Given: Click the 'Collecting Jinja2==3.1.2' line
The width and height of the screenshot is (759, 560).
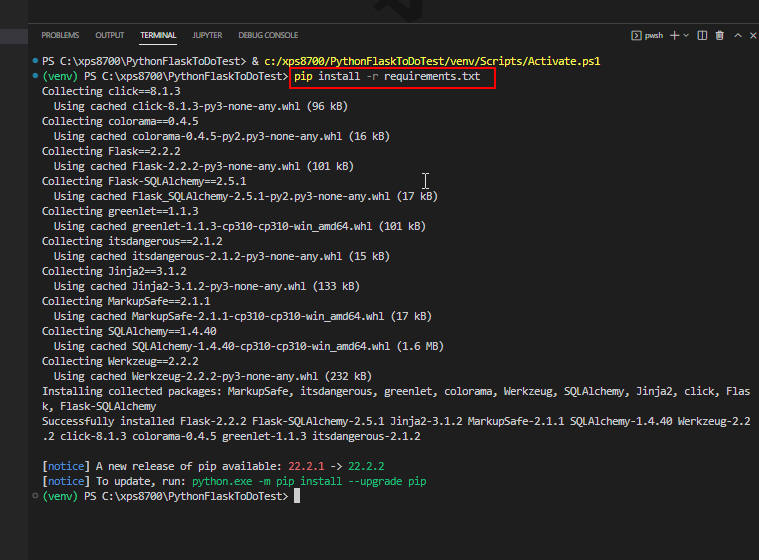Looking at the screenshot, I should pyautogui.click(x=114, y=272).
